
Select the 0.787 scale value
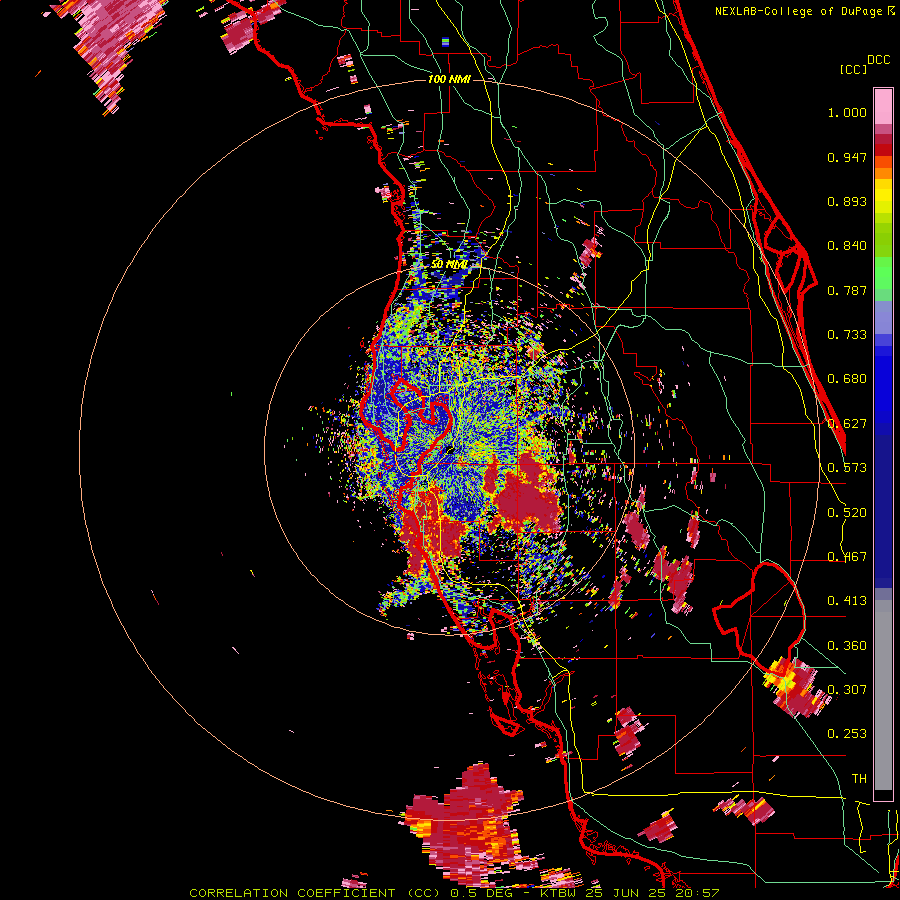click(x=847, y=290)
